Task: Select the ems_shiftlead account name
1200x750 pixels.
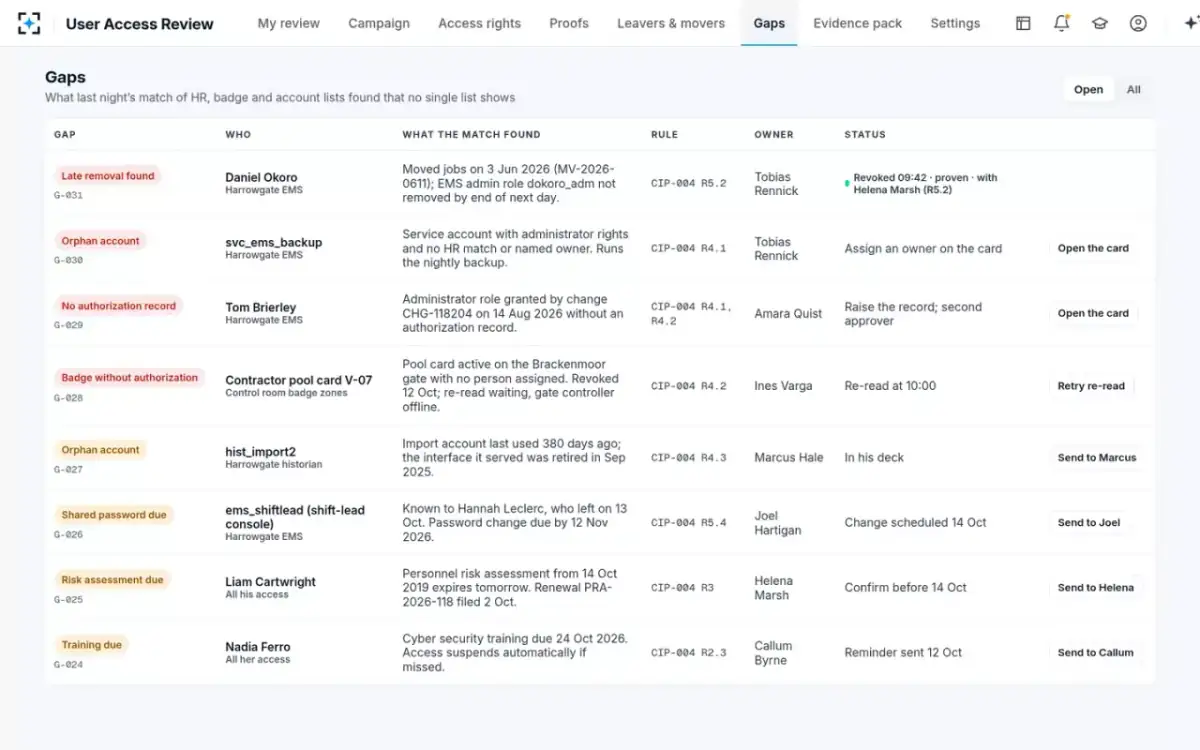Action: tap(295, 517)
